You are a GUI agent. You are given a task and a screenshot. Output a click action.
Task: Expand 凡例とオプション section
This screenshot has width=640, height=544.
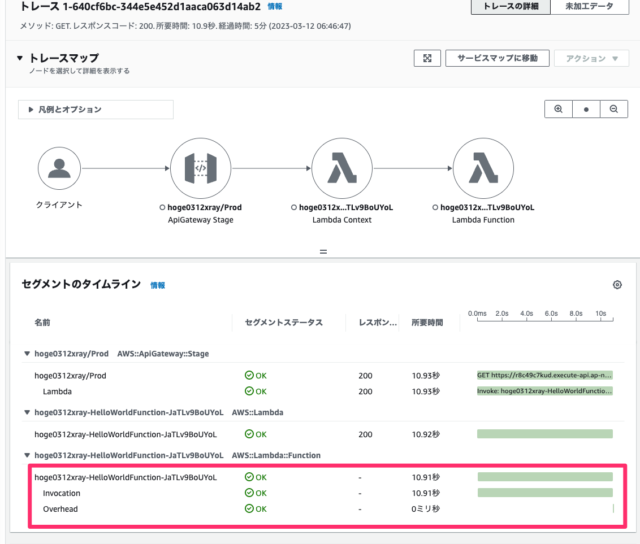pyautogui.click(x=96, y=109)
